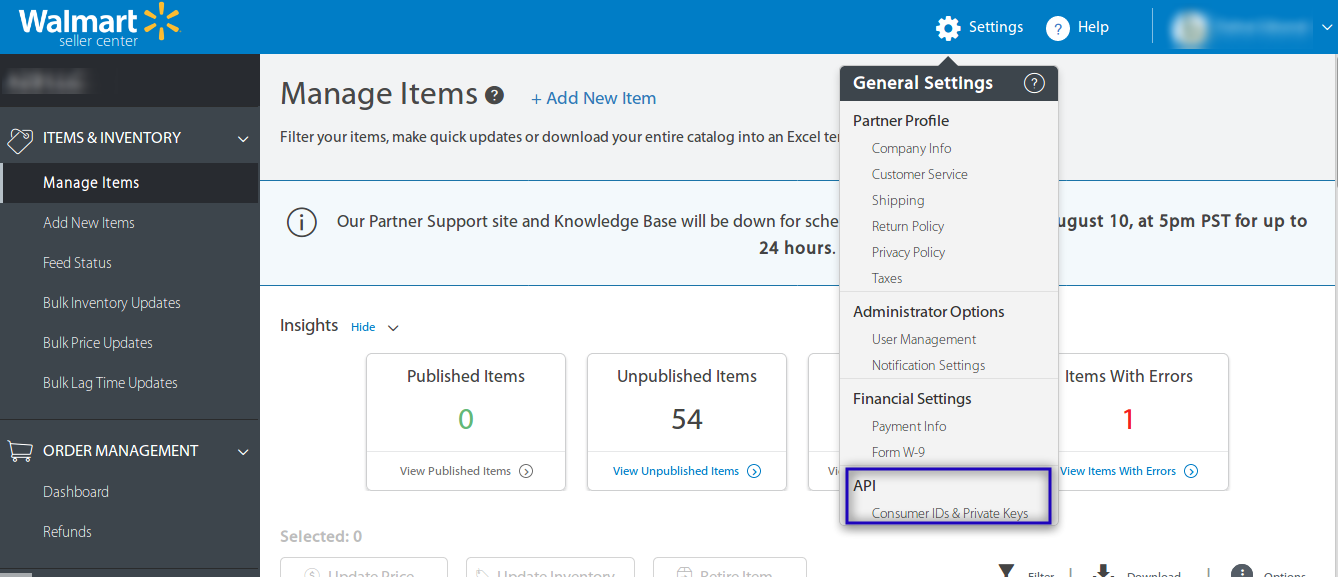The image size is (1338, 577).
Task: Open Feed Status in the sidebar
Action: point(77,263)
